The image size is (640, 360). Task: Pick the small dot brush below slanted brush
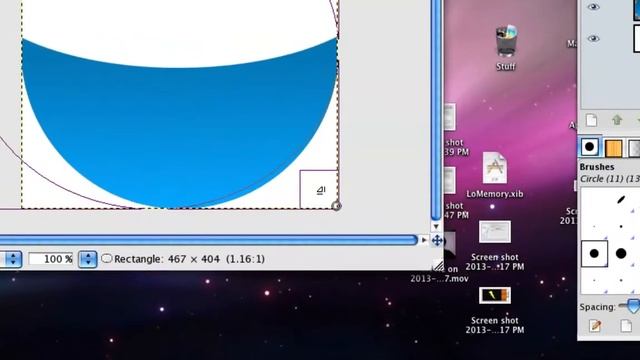[x=621, y=227]
